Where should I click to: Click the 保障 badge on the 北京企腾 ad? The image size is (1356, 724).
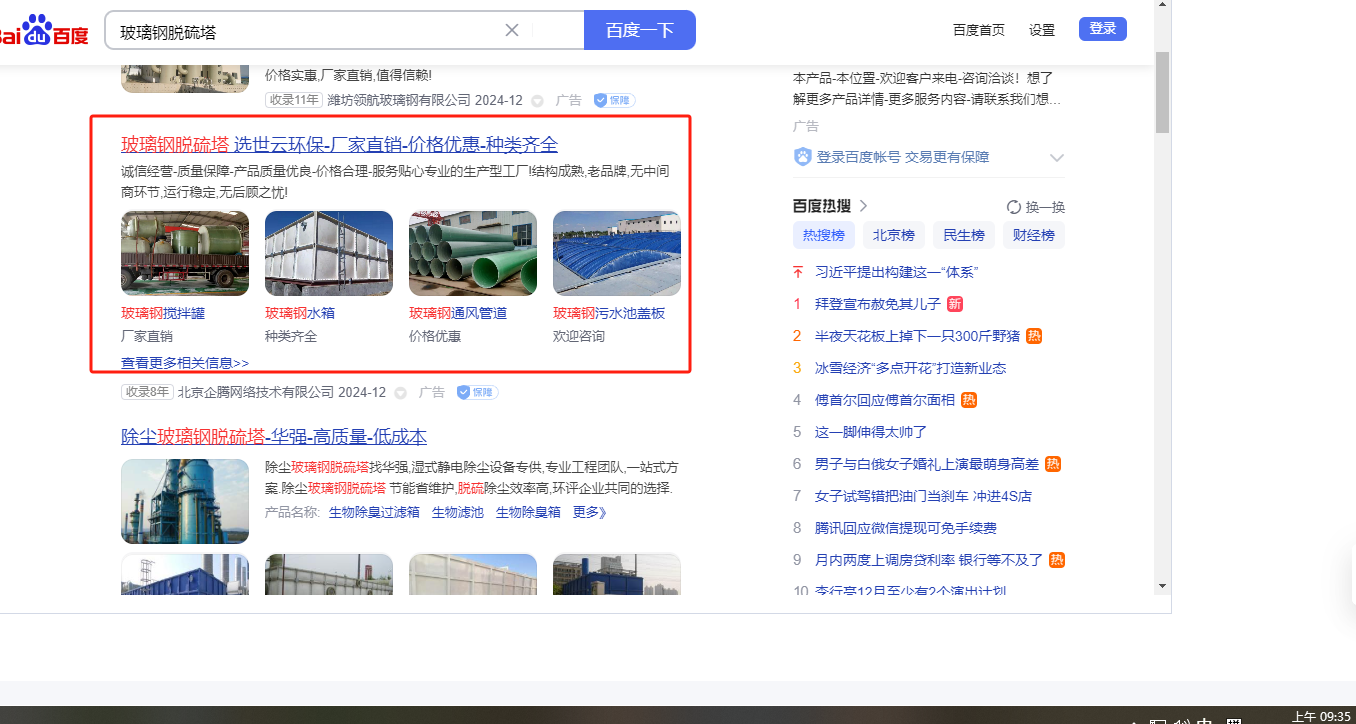477,392
